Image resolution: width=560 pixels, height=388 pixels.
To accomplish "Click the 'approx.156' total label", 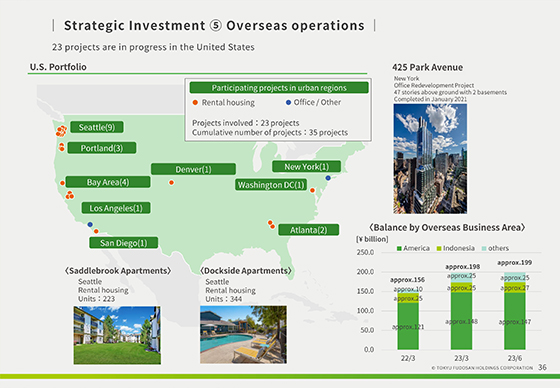I will (x=408, y=279).
